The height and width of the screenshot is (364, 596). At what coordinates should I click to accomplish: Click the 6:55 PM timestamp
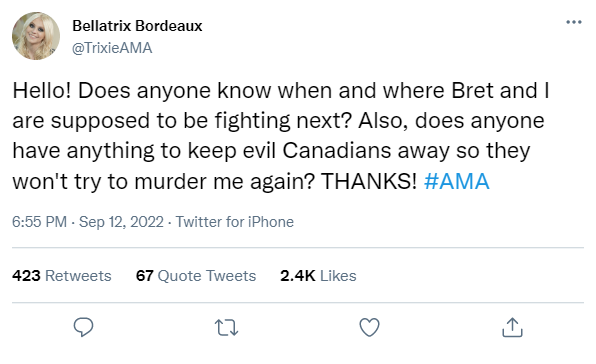coord(39,222)
